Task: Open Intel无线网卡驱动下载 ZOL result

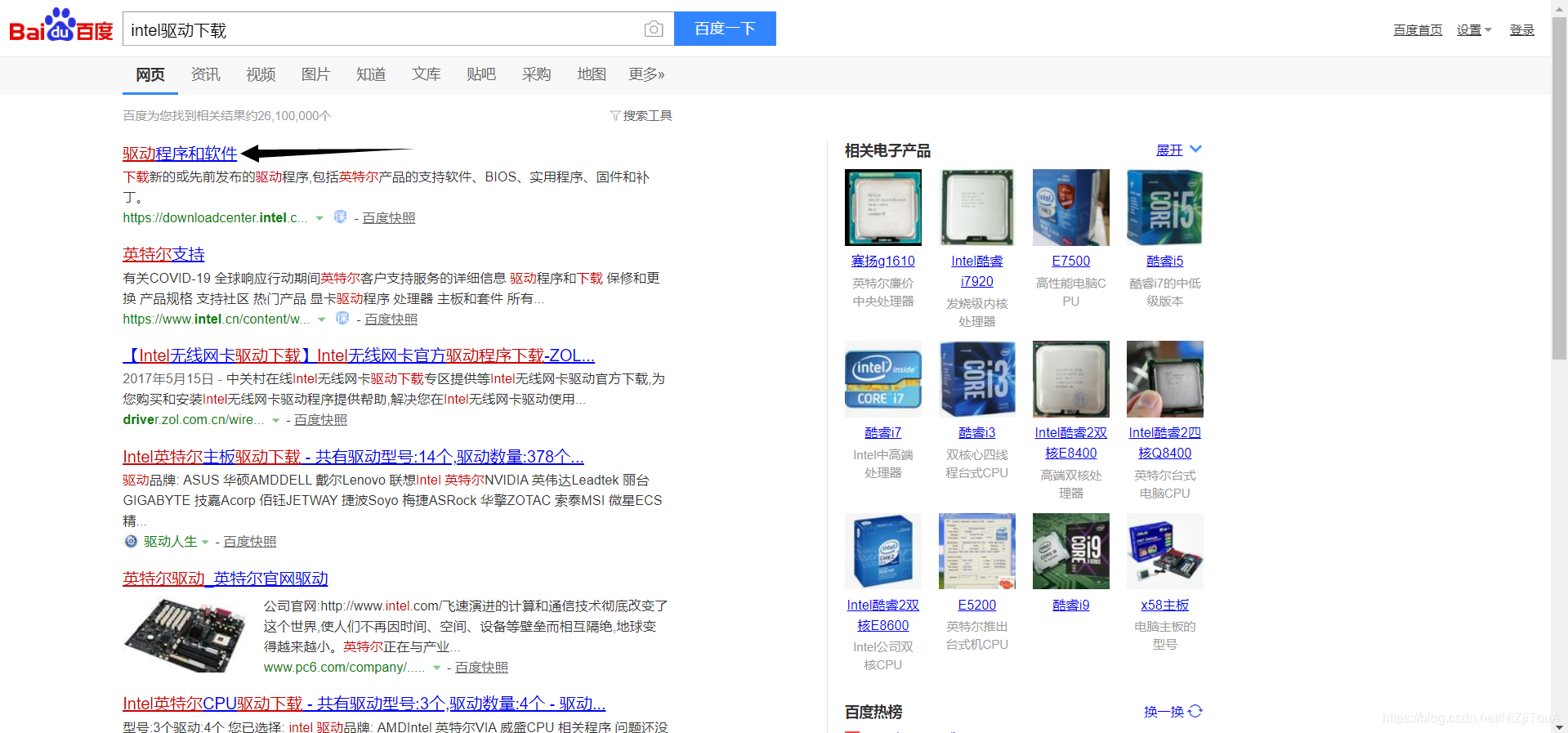Action: (359, 355)
